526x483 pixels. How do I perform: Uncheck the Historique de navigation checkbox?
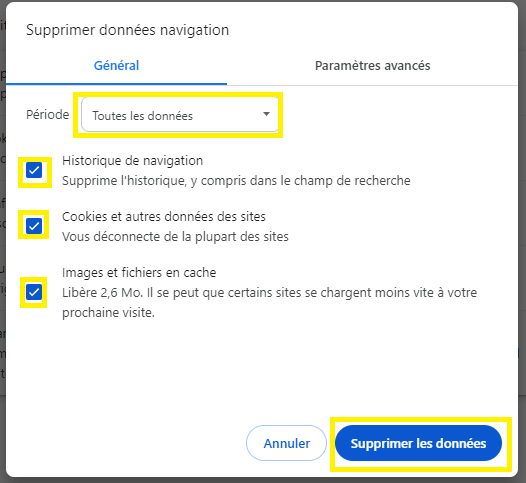34,170
